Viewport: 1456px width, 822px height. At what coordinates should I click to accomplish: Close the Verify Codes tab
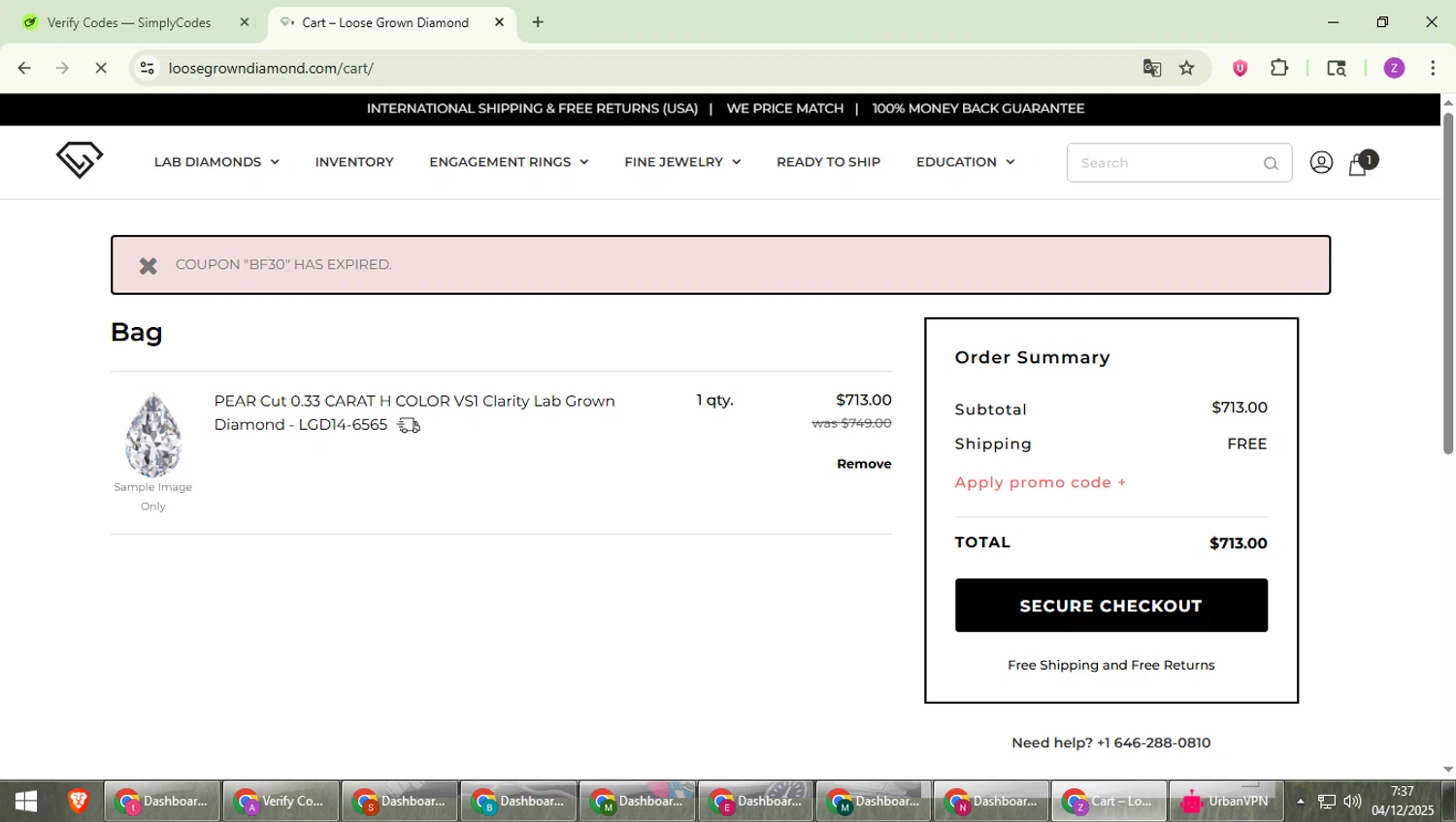coord(245,22)
